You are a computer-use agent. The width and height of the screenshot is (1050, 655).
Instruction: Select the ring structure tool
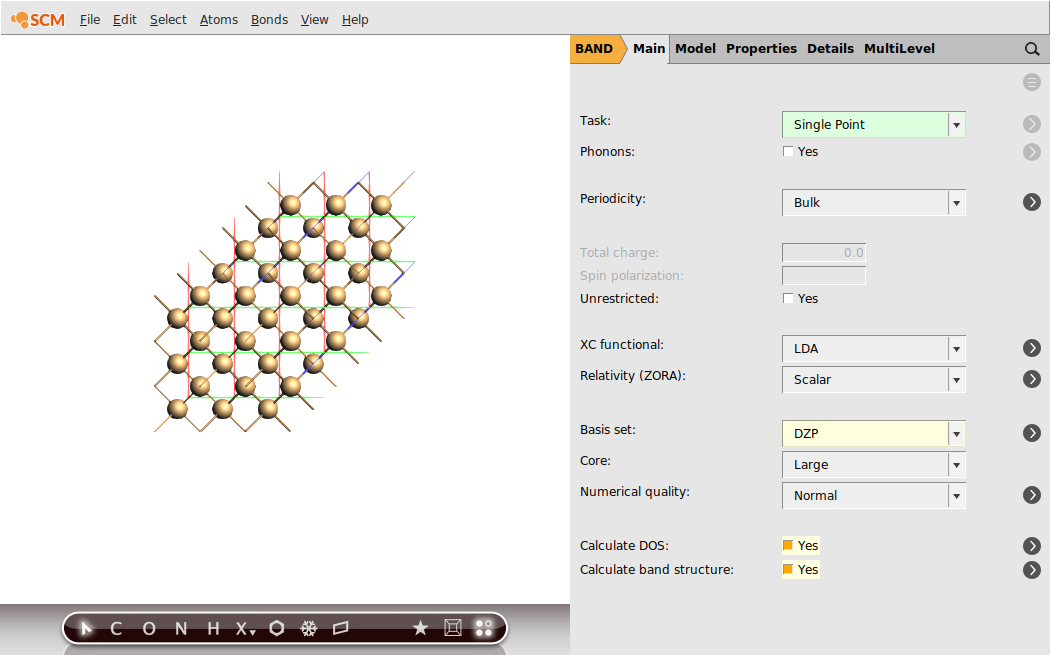(276, 628)
